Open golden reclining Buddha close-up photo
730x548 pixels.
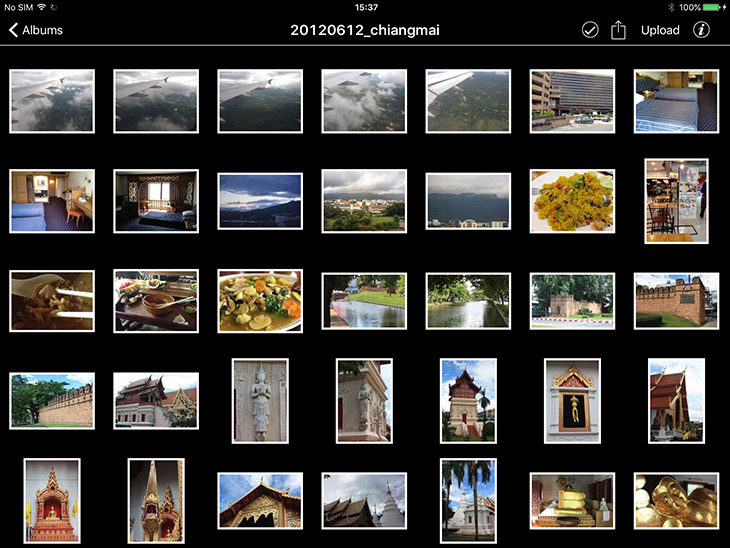[676, 501]
